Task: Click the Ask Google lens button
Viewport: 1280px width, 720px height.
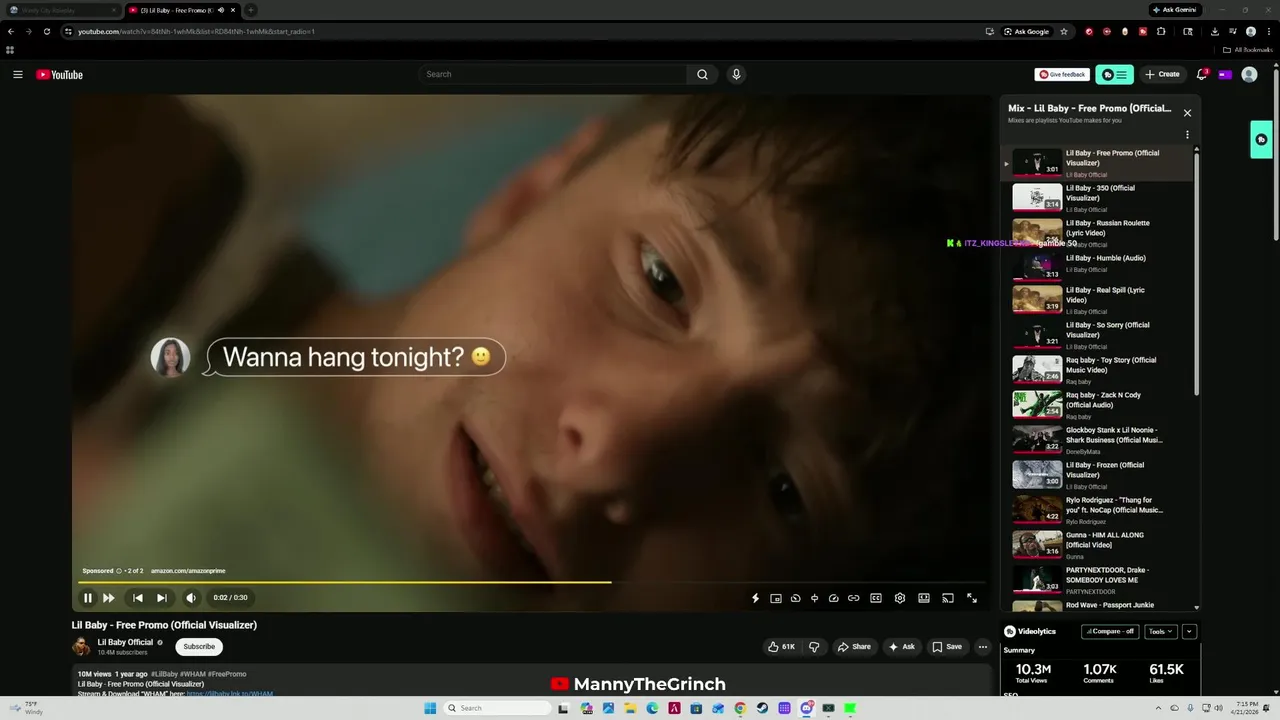Action: [x=1026, y=31]
